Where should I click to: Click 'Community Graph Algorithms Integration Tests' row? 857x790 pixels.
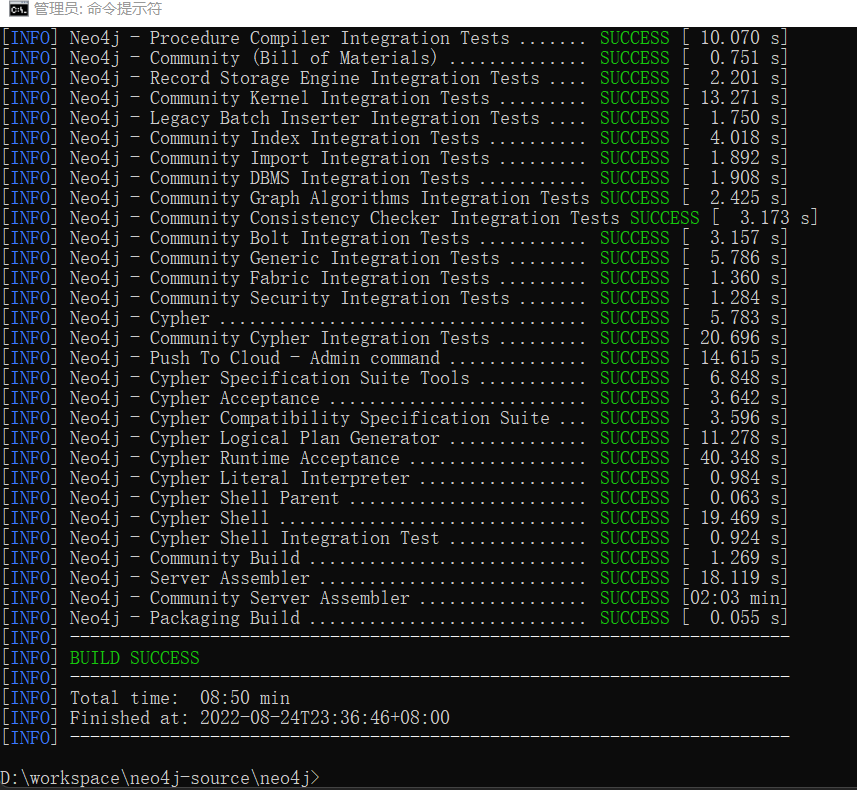[395, 198]
